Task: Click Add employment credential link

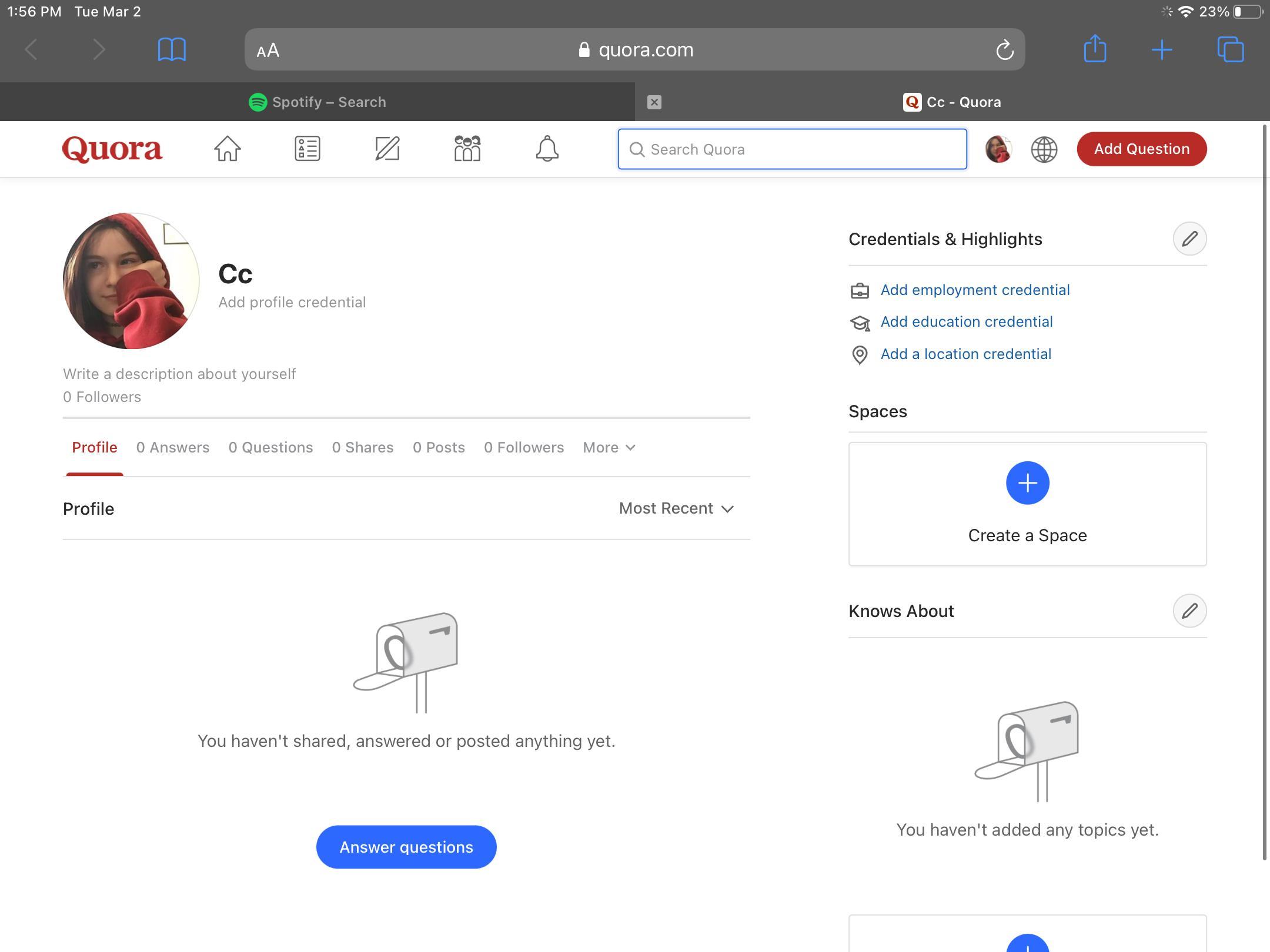Action: 974,290
